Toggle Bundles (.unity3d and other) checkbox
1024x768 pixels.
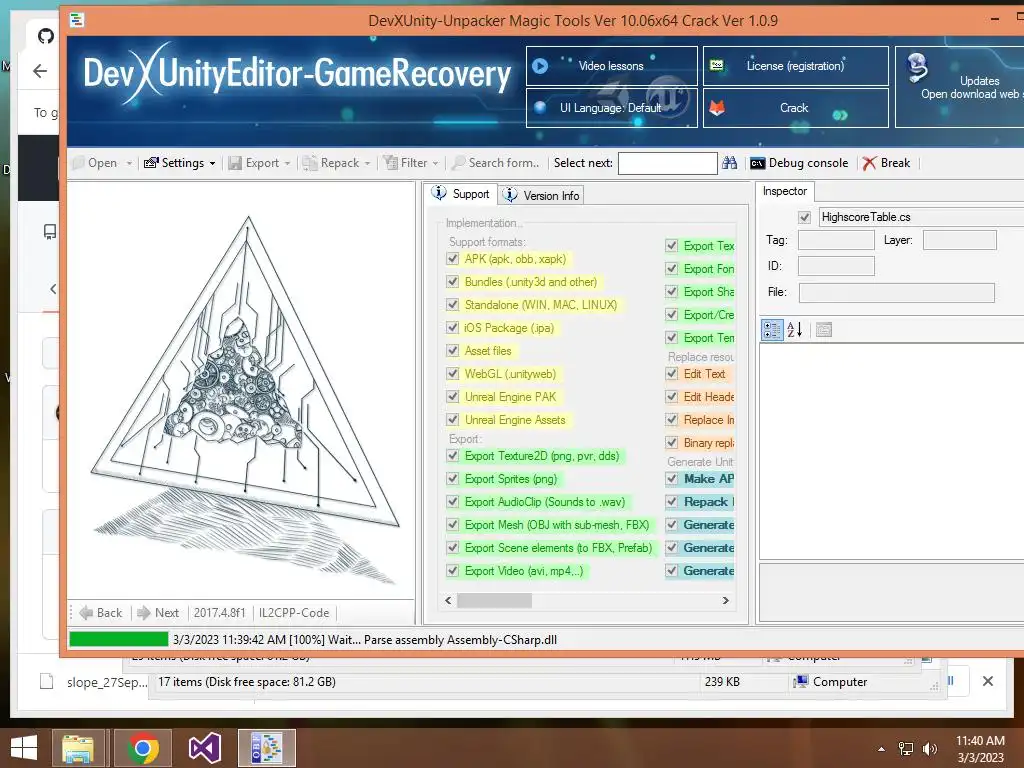click(452, 281)
